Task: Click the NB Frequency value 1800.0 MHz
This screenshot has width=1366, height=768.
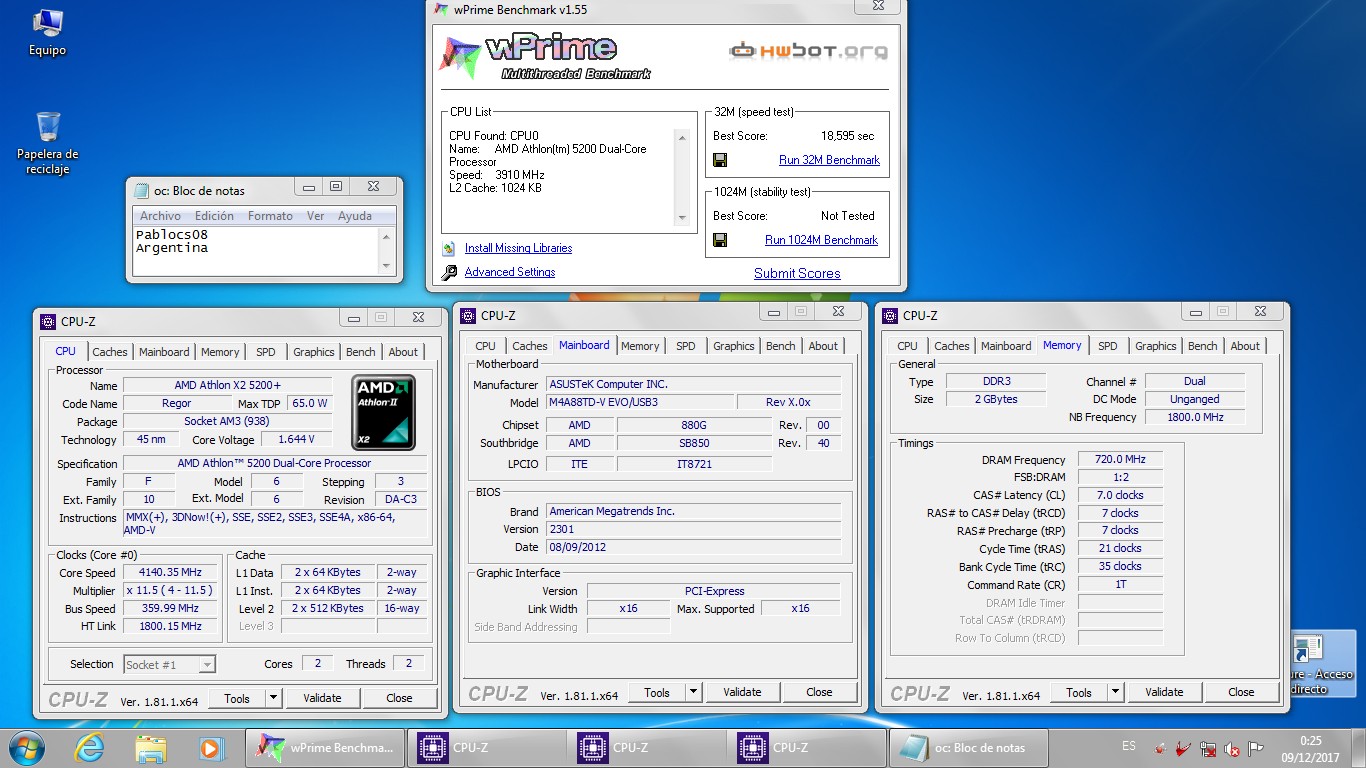Action: pos(1195,417)
